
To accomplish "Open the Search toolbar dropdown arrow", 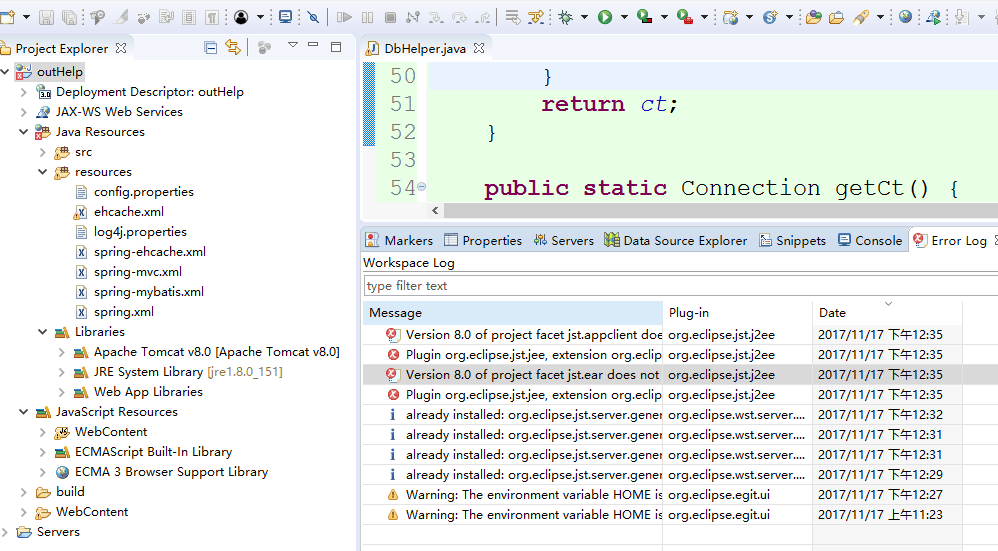I will pyautogui.click(x=880, y=17).
